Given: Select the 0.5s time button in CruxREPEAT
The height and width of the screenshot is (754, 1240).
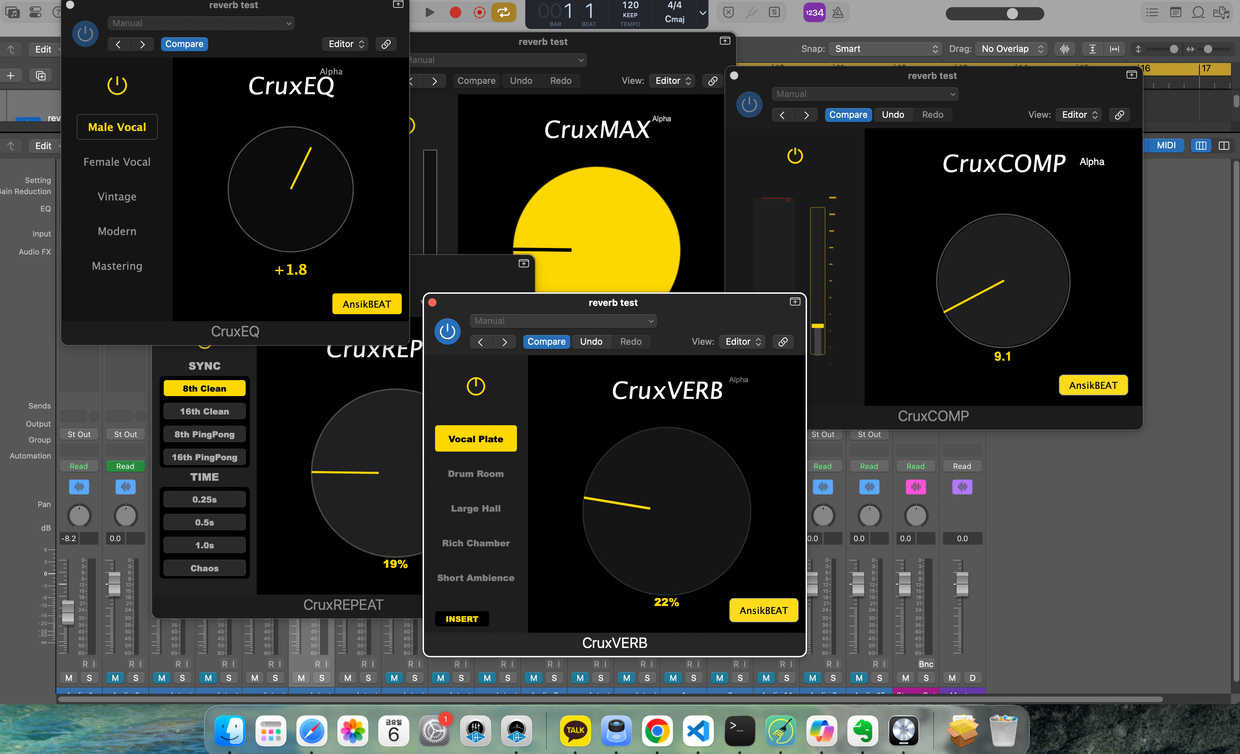Looking at the screenshot, I should (204, 522).
